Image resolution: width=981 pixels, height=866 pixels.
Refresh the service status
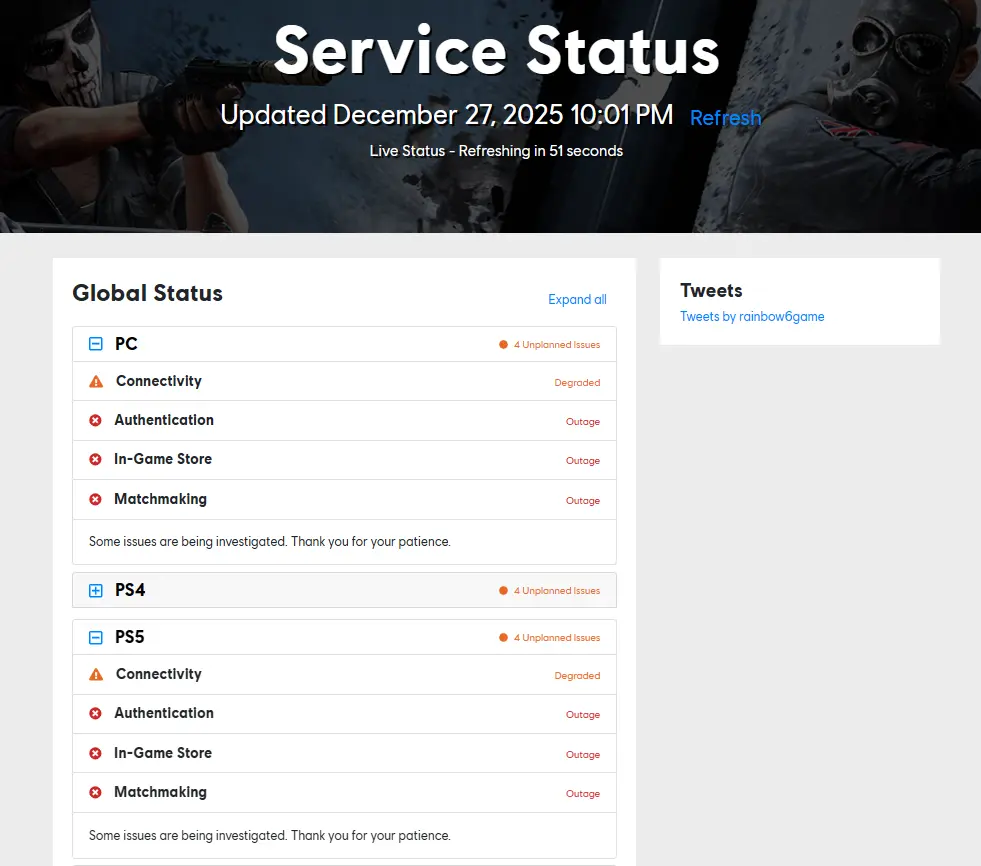725,118
